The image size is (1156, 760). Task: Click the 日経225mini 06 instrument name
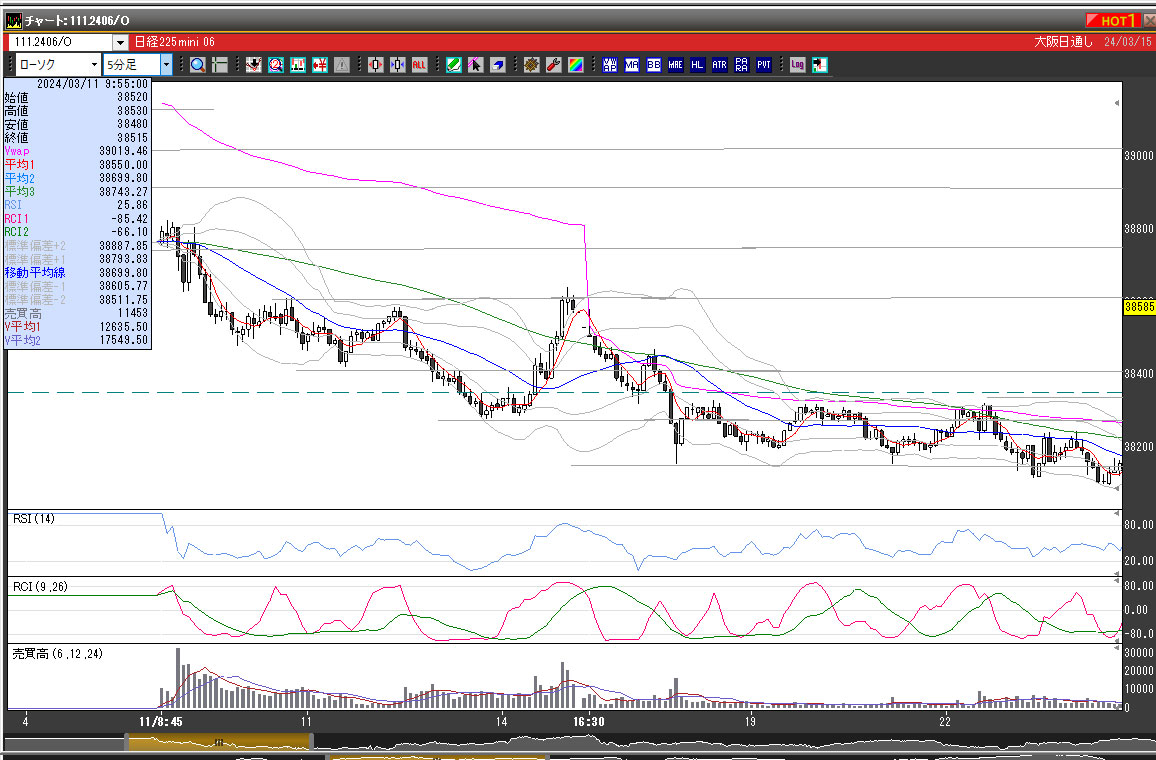(x=175, y=42)
